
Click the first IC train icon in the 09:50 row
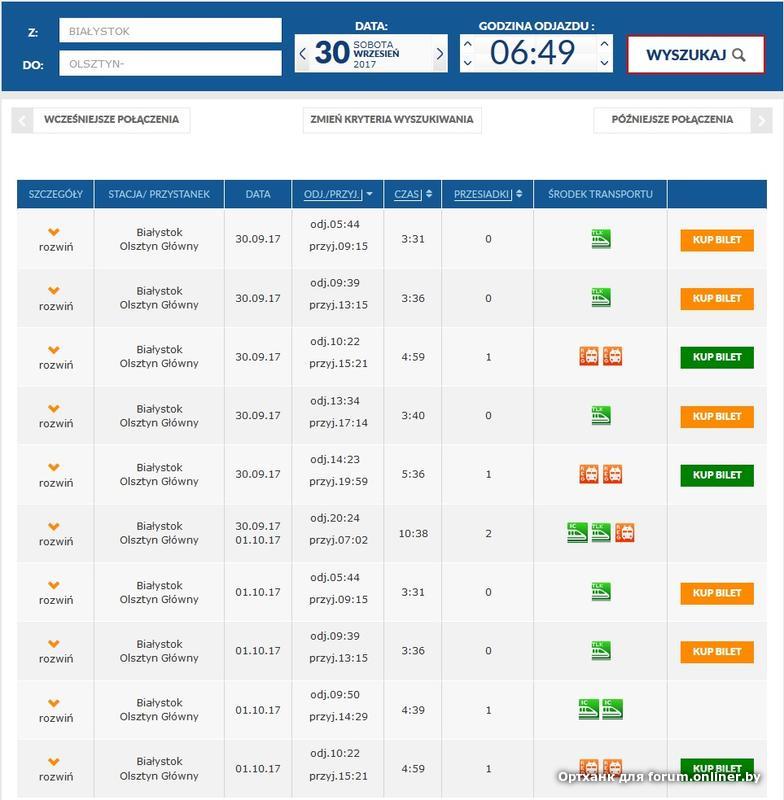[589, 709]
